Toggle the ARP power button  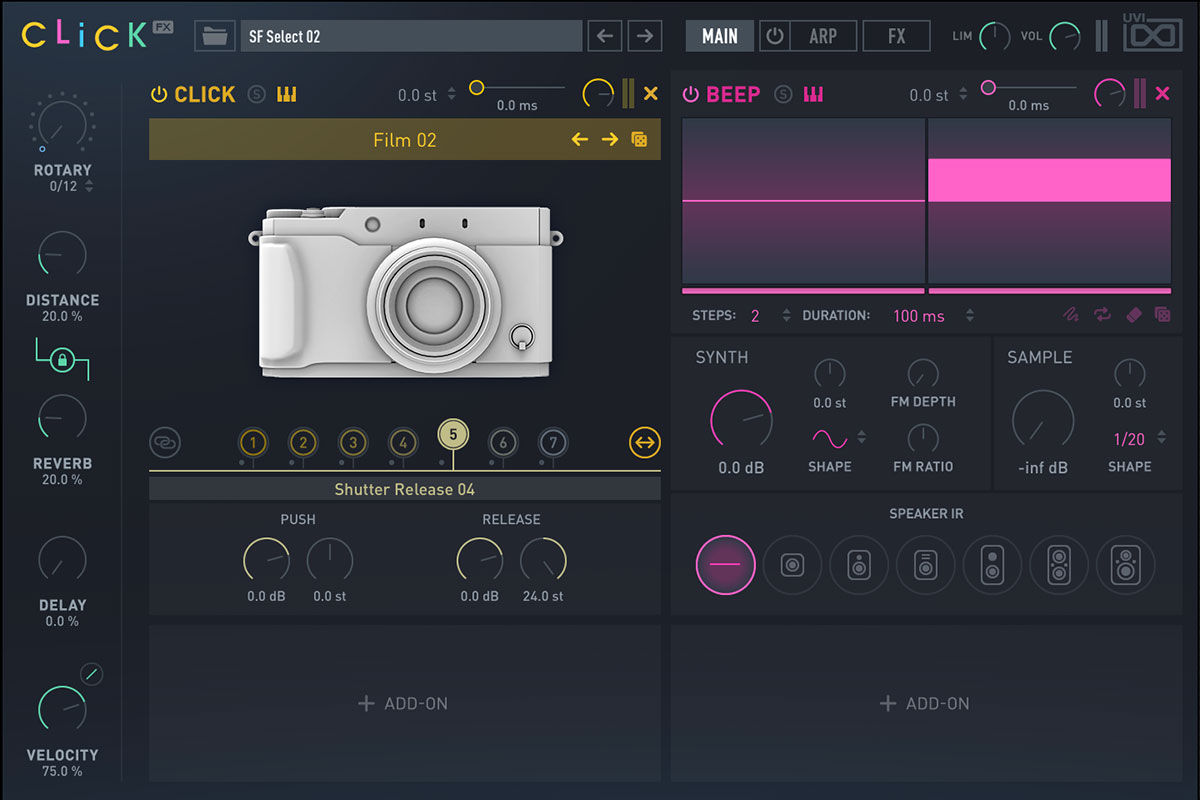click(x=774, y=36)
